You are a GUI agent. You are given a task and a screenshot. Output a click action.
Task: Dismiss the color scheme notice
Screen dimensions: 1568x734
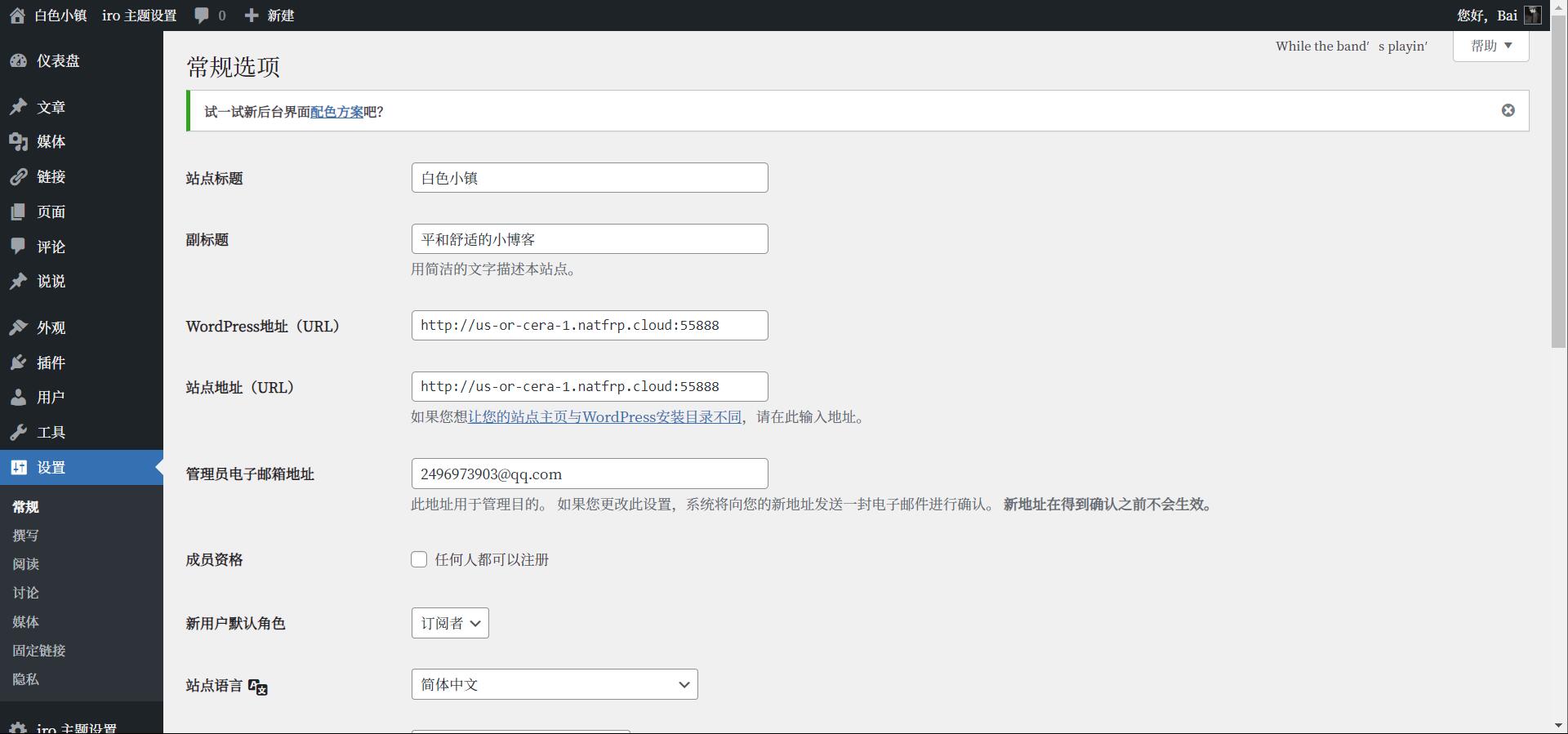click(x=1508, y=110)
